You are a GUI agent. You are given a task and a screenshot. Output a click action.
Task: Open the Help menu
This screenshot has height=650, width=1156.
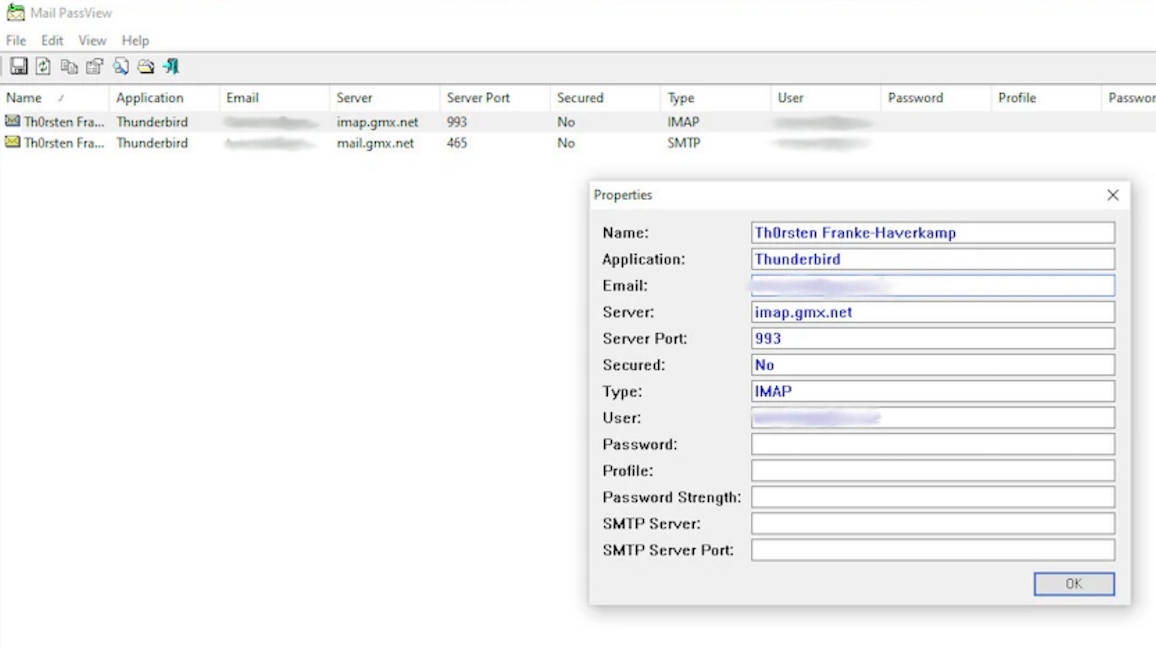coord(134,40)
